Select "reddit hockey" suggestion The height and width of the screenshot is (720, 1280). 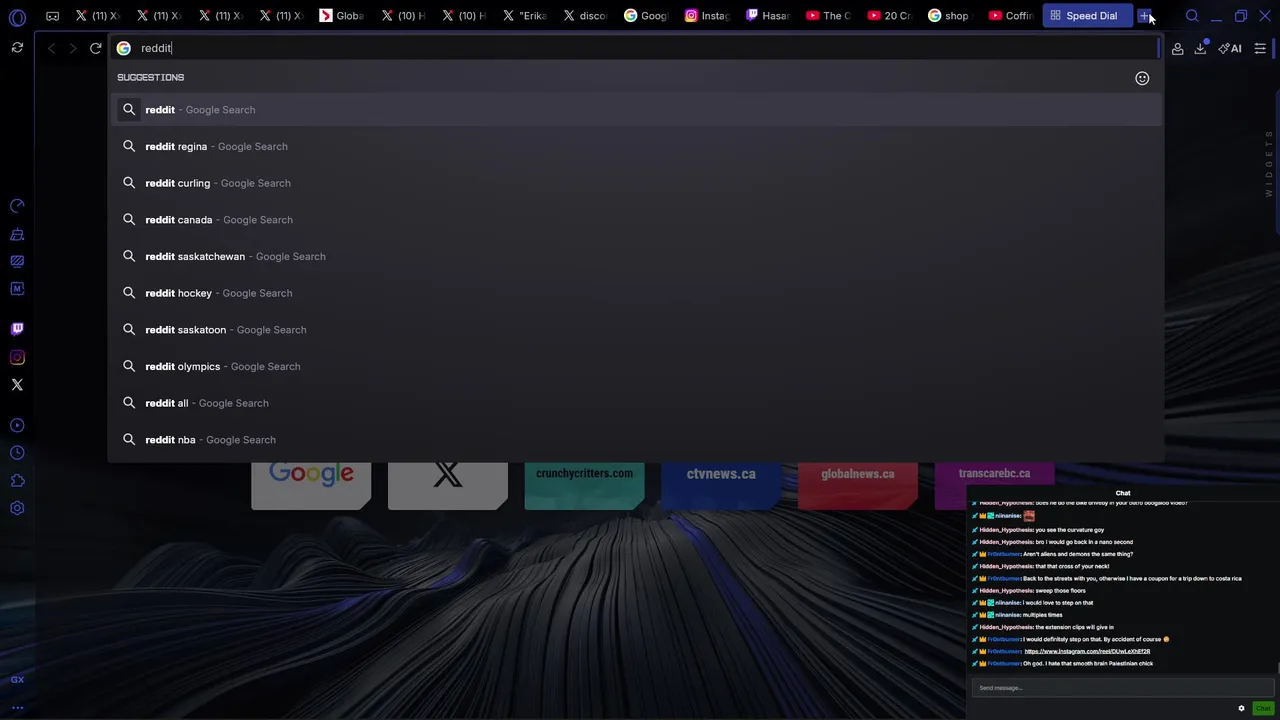point(636,293)
